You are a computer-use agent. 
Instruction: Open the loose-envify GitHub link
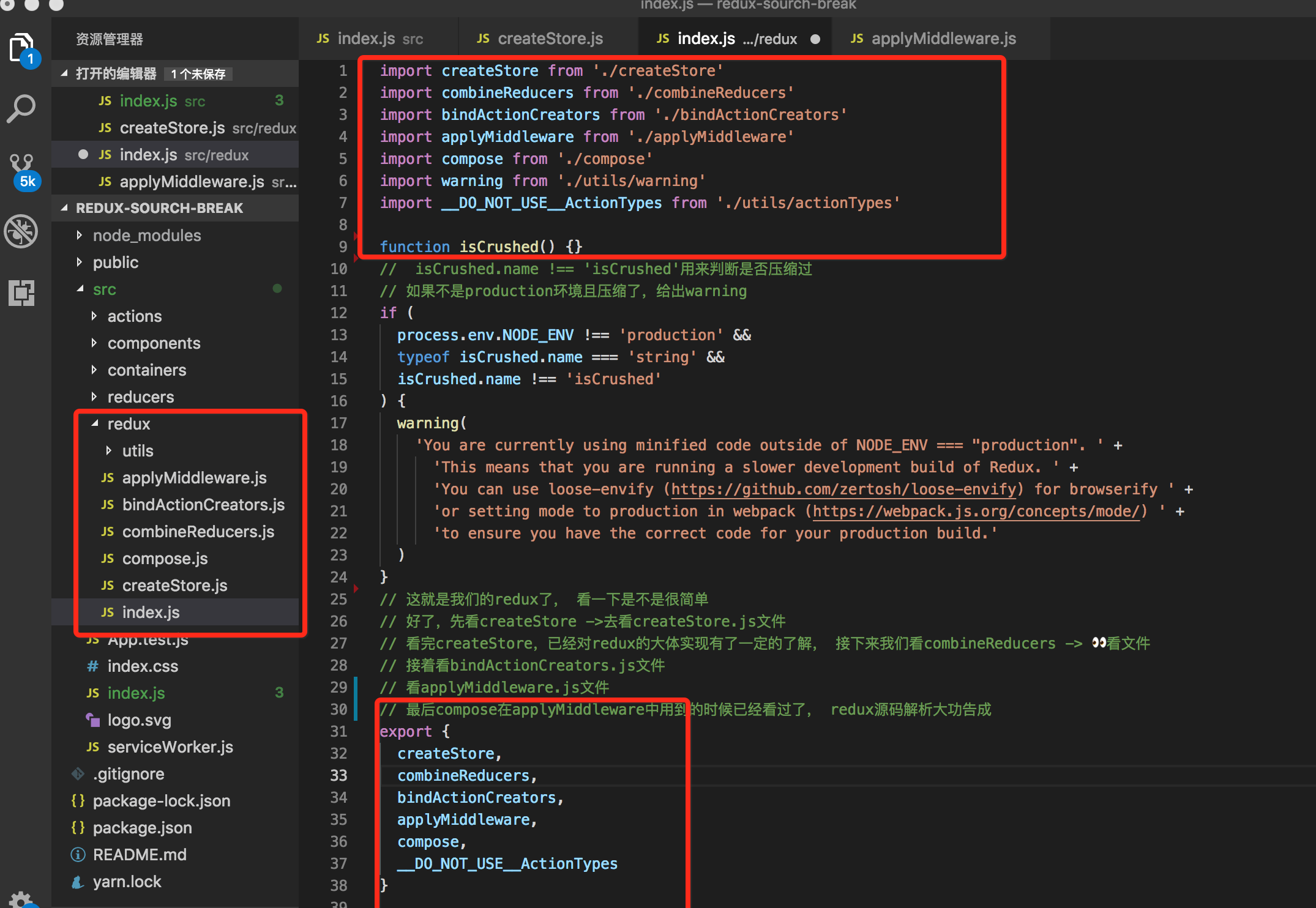[x=843, y=489]
